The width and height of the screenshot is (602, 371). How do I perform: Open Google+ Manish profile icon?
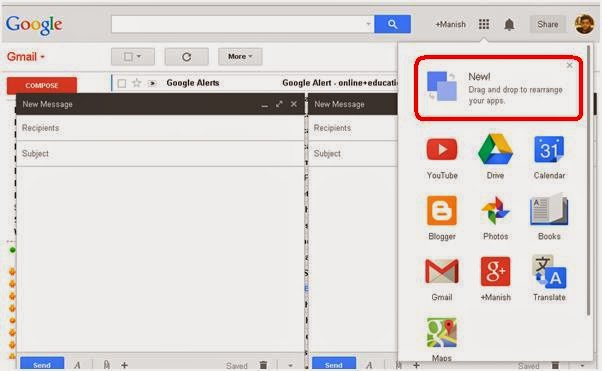pos(495,271)
